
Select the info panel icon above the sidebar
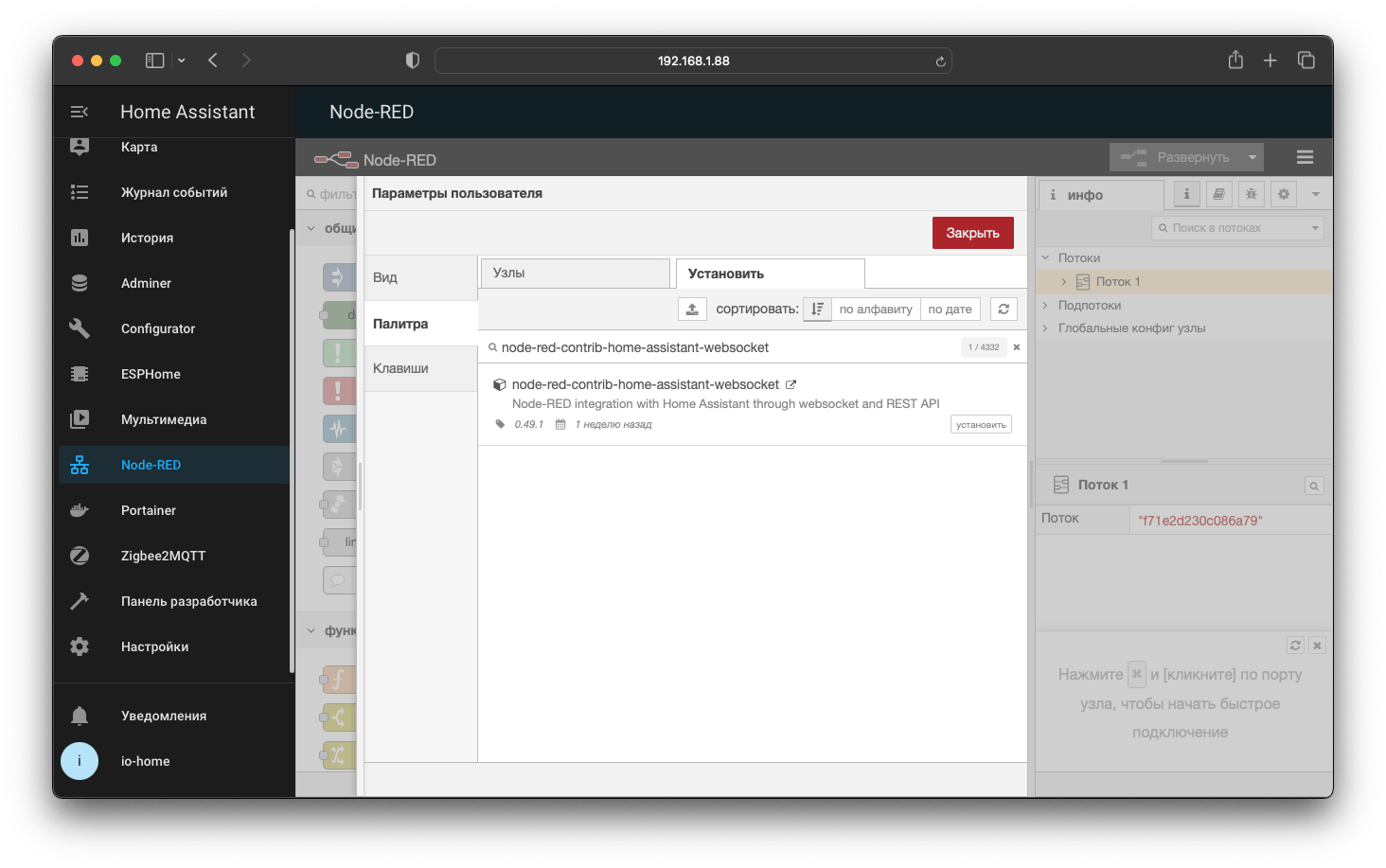click(x=1185, y=194)
